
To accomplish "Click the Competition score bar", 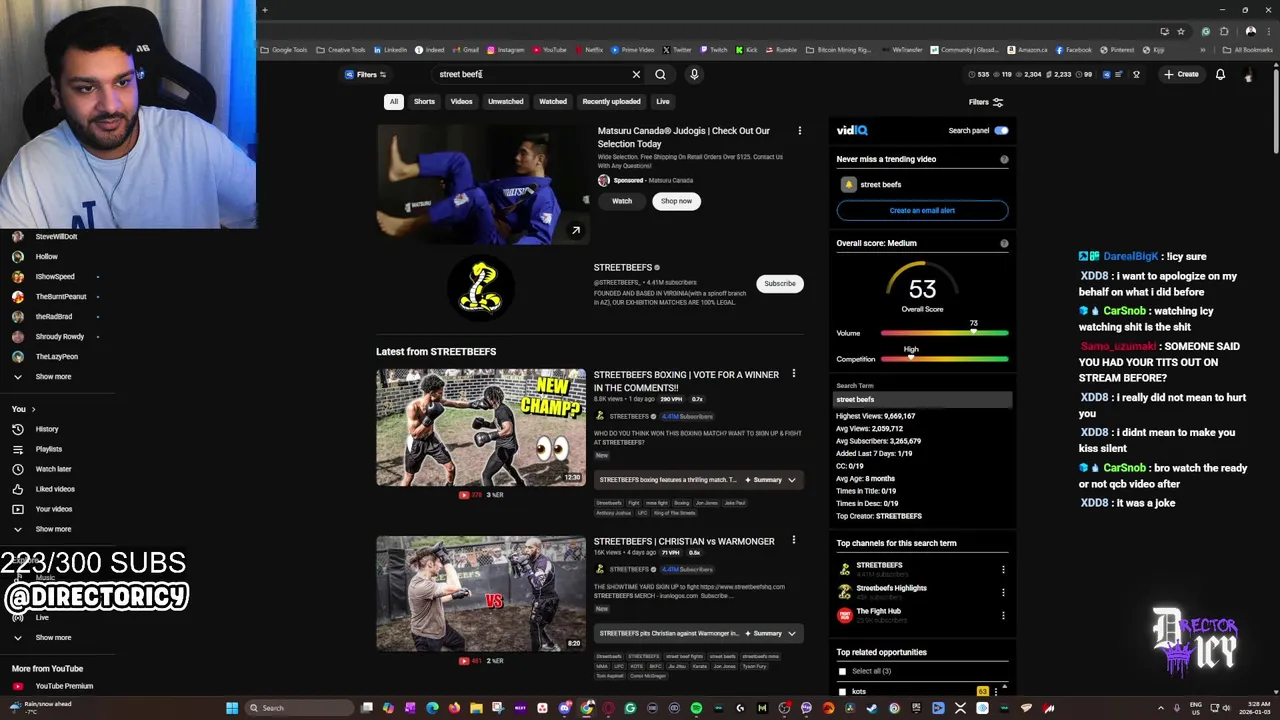I will pyautogui.click(x=944, y=359).
